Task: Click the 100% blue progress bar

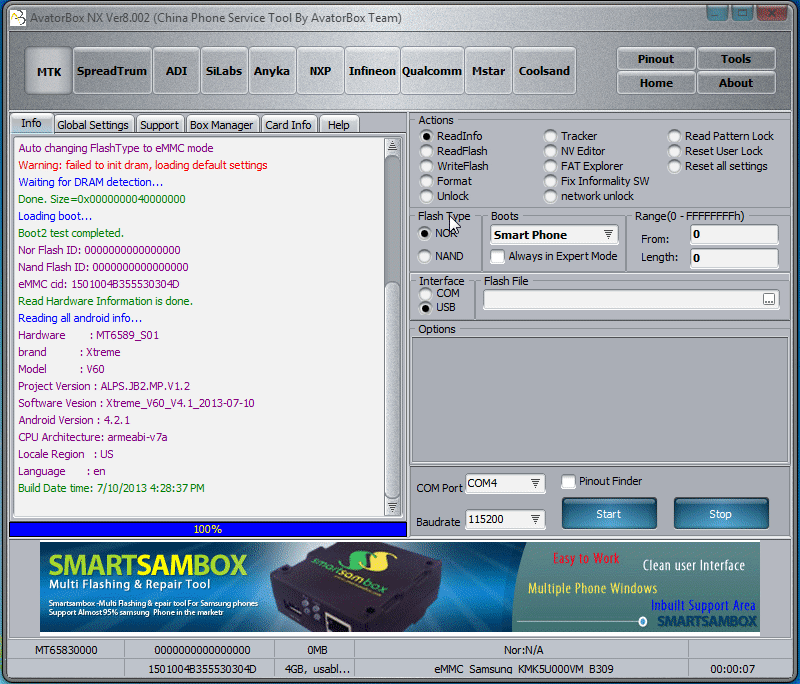Action: 208,529
